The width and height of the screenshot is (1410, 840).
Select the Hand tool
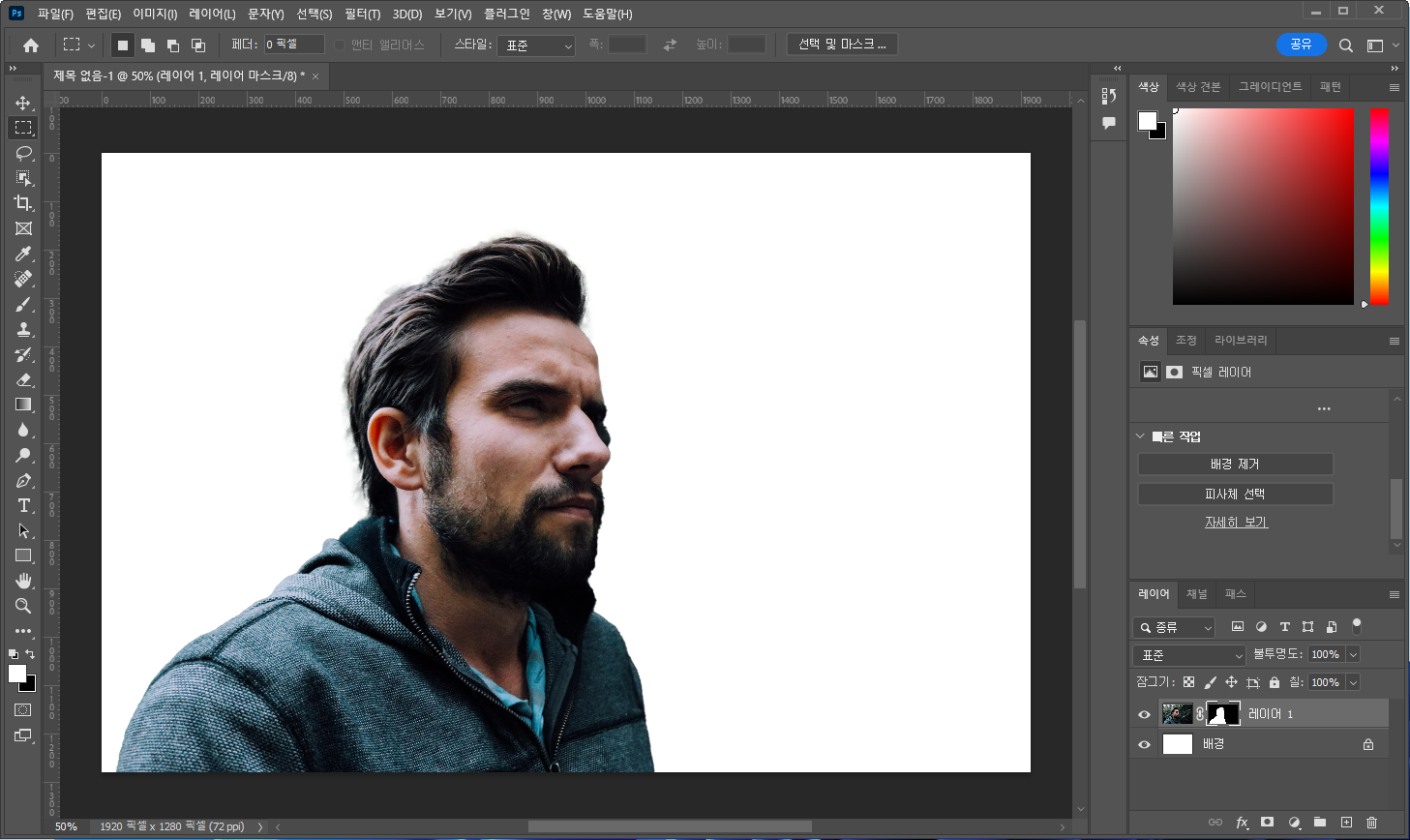coord(23,581)
